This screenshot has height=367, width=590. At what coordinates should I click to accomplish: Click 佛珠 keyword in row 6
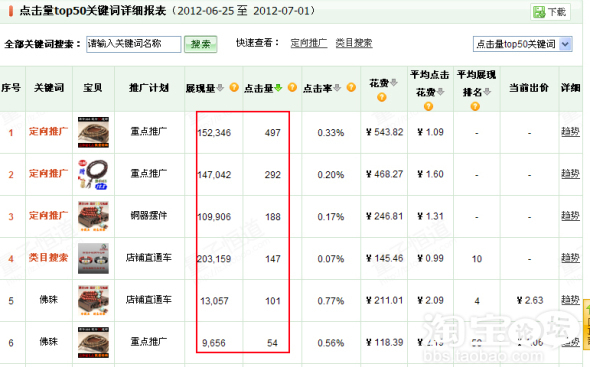tap(49, 342)
